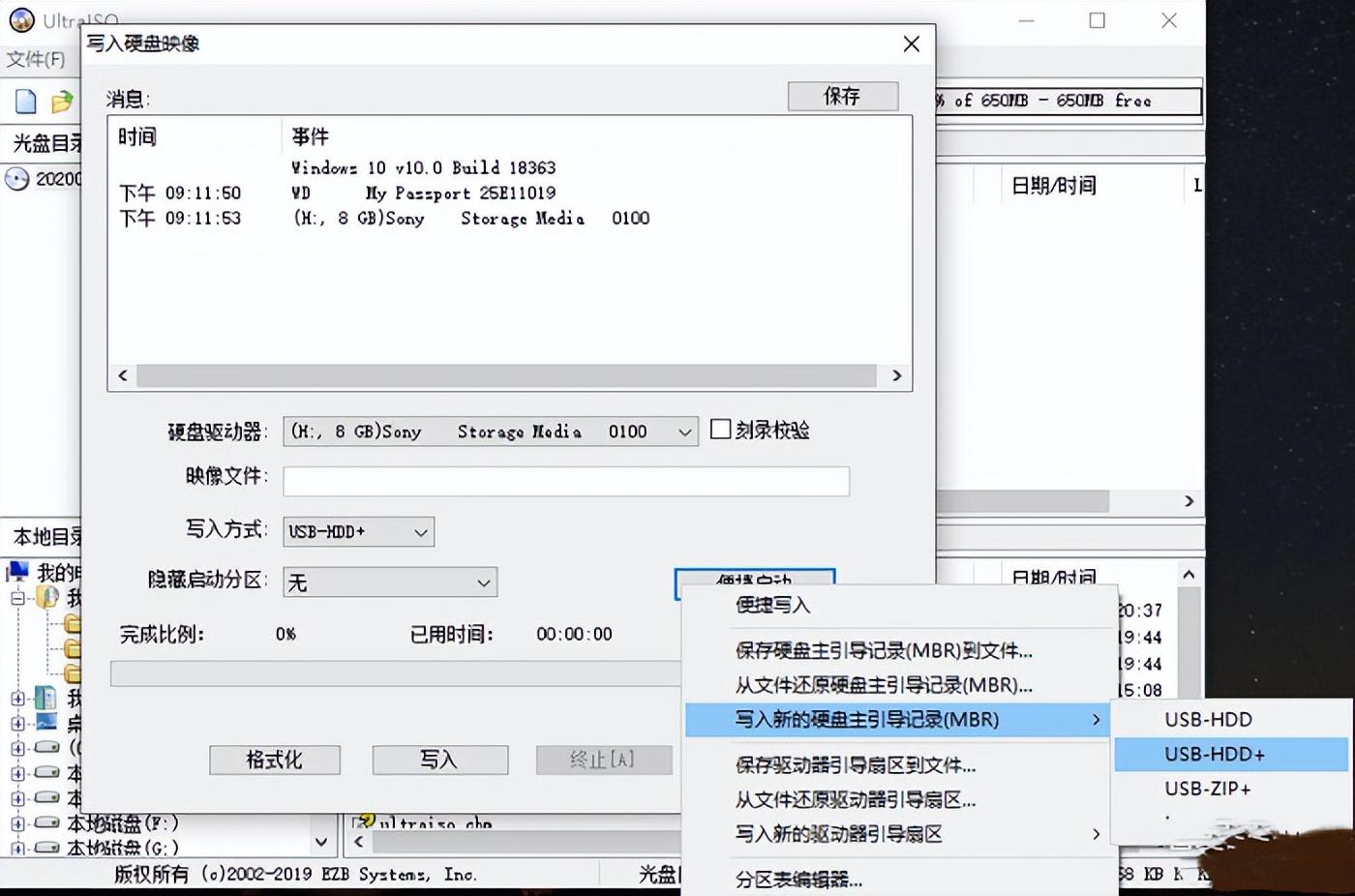Click the UltraISO application logo icon
The height and width of the screenshot is (896, 1355).
pyautogui.click(x=21, y=19)
